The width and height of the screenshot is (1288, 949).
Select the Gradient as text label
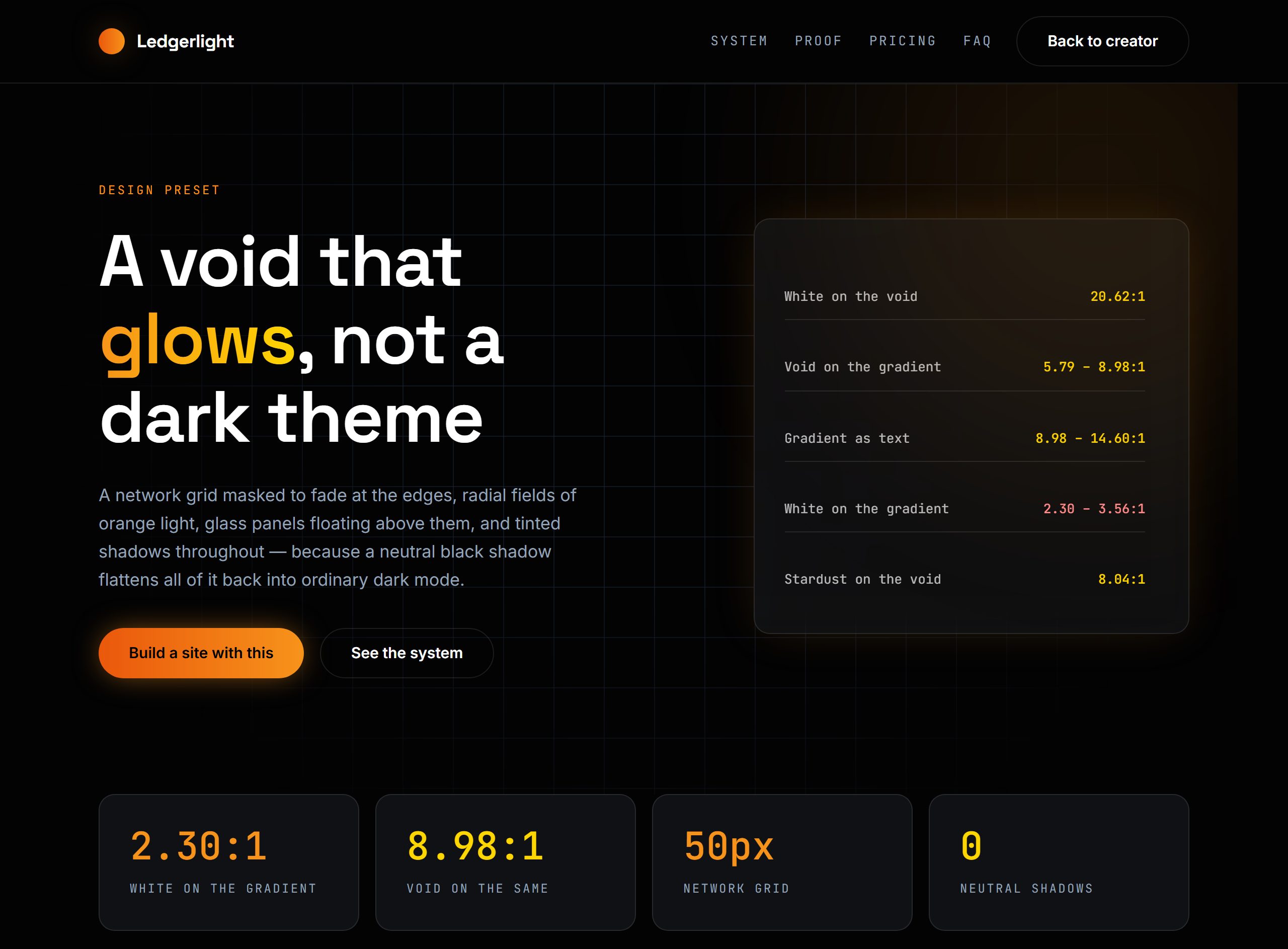(x=847, y=438)
